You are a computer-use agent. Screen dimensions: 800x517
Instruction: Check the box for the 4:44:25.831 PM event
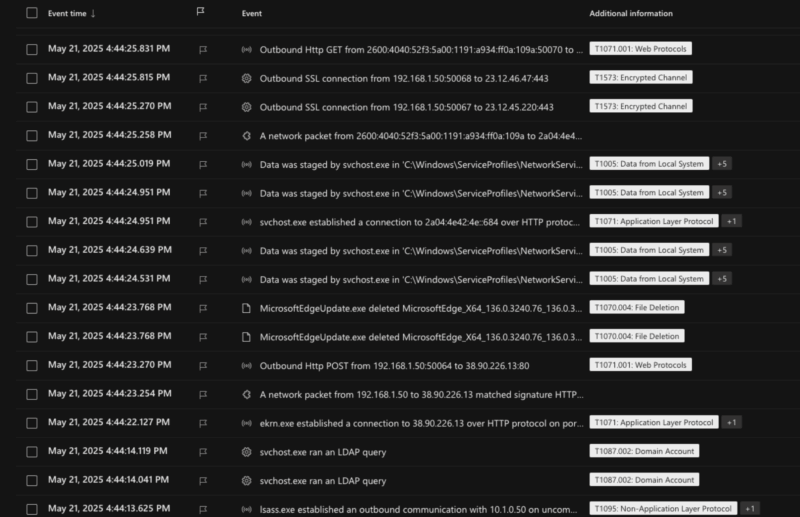[32, 49]
